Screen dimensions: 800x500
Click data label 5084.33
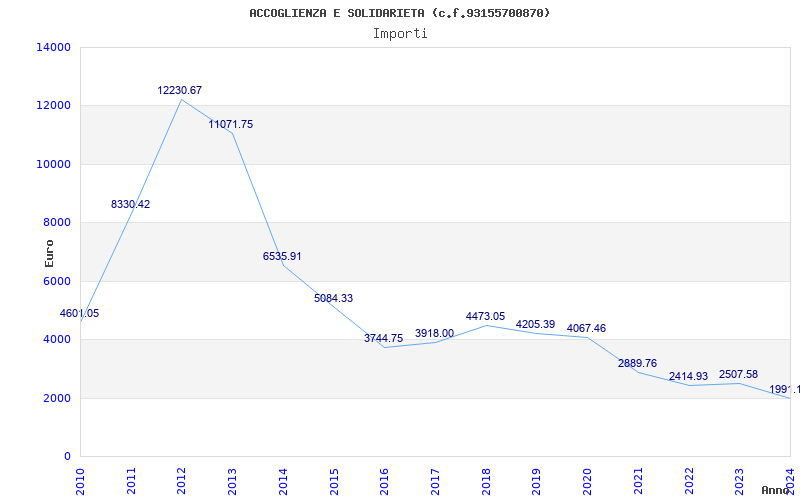[334, 298]
